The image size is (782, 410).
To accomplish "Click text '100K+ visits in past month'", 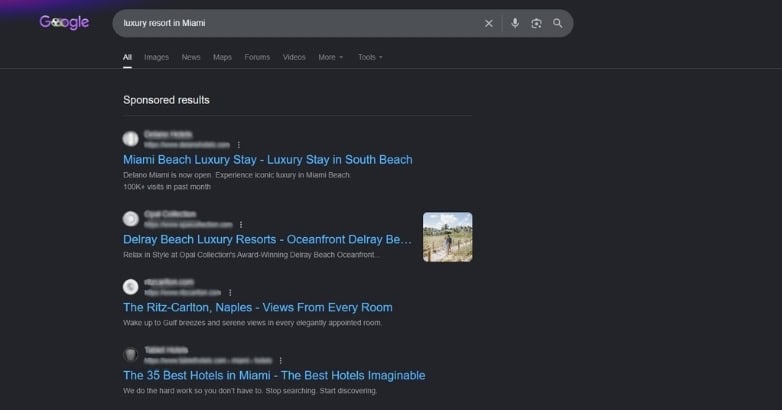I will 167,187.
